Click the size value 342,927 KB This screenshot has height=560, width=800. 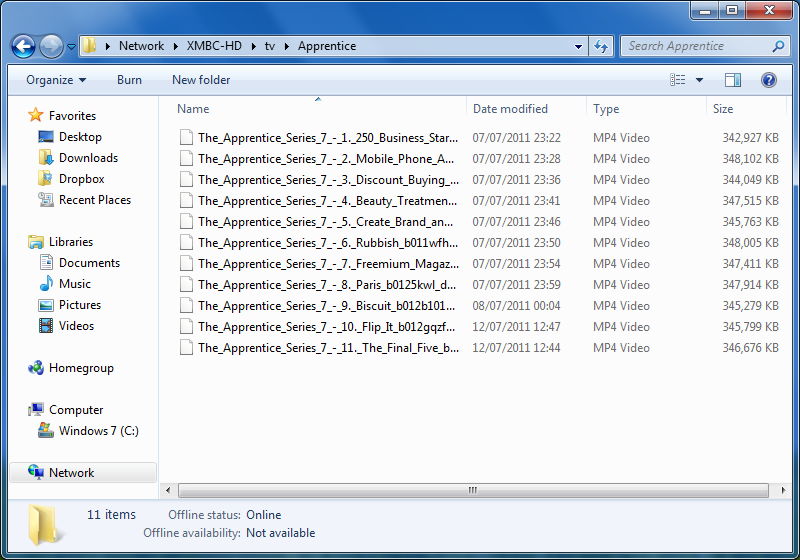click(750, 138)
